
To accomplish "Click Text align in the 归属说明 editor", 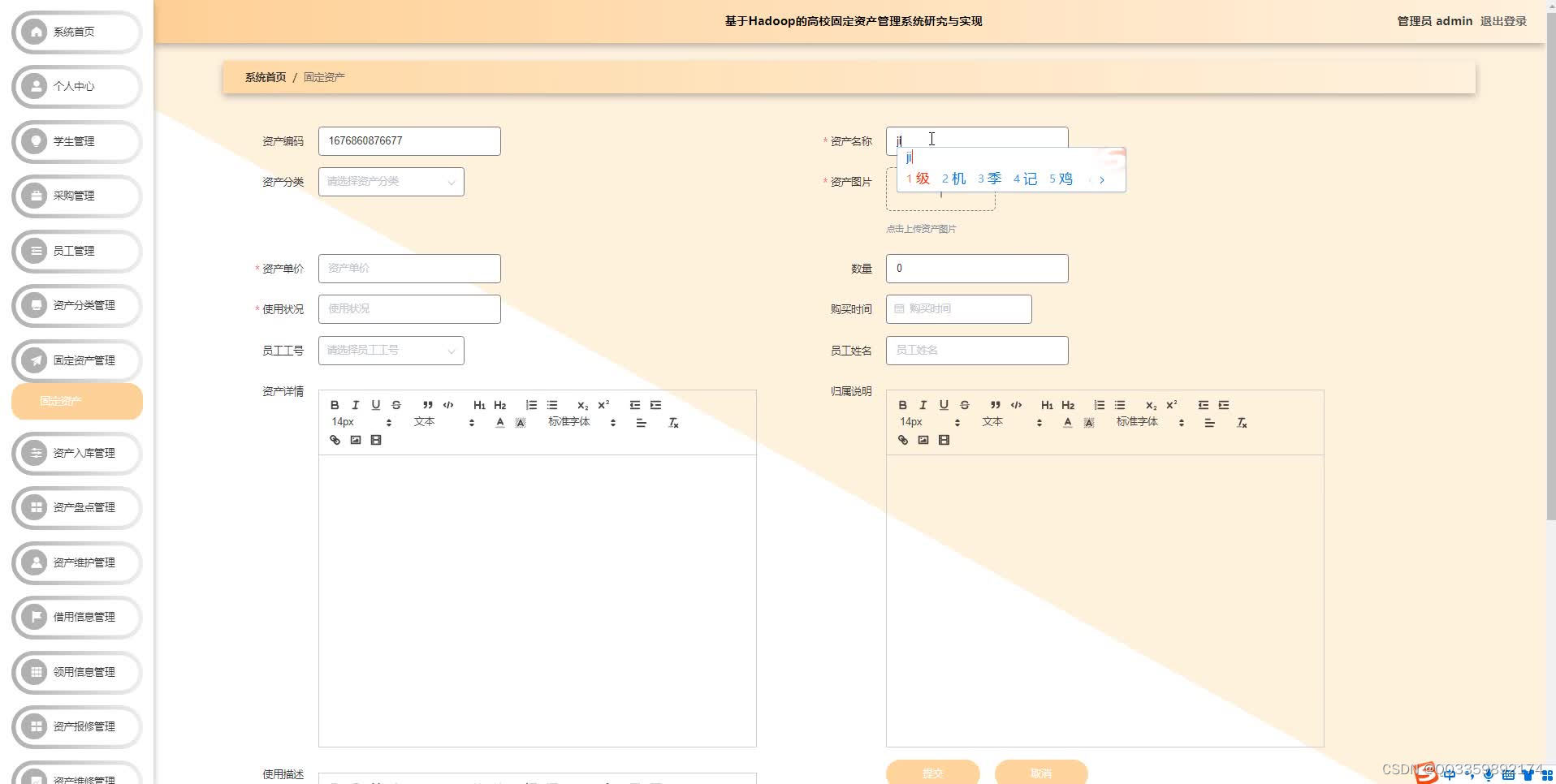I will (x=1209, y=423).
